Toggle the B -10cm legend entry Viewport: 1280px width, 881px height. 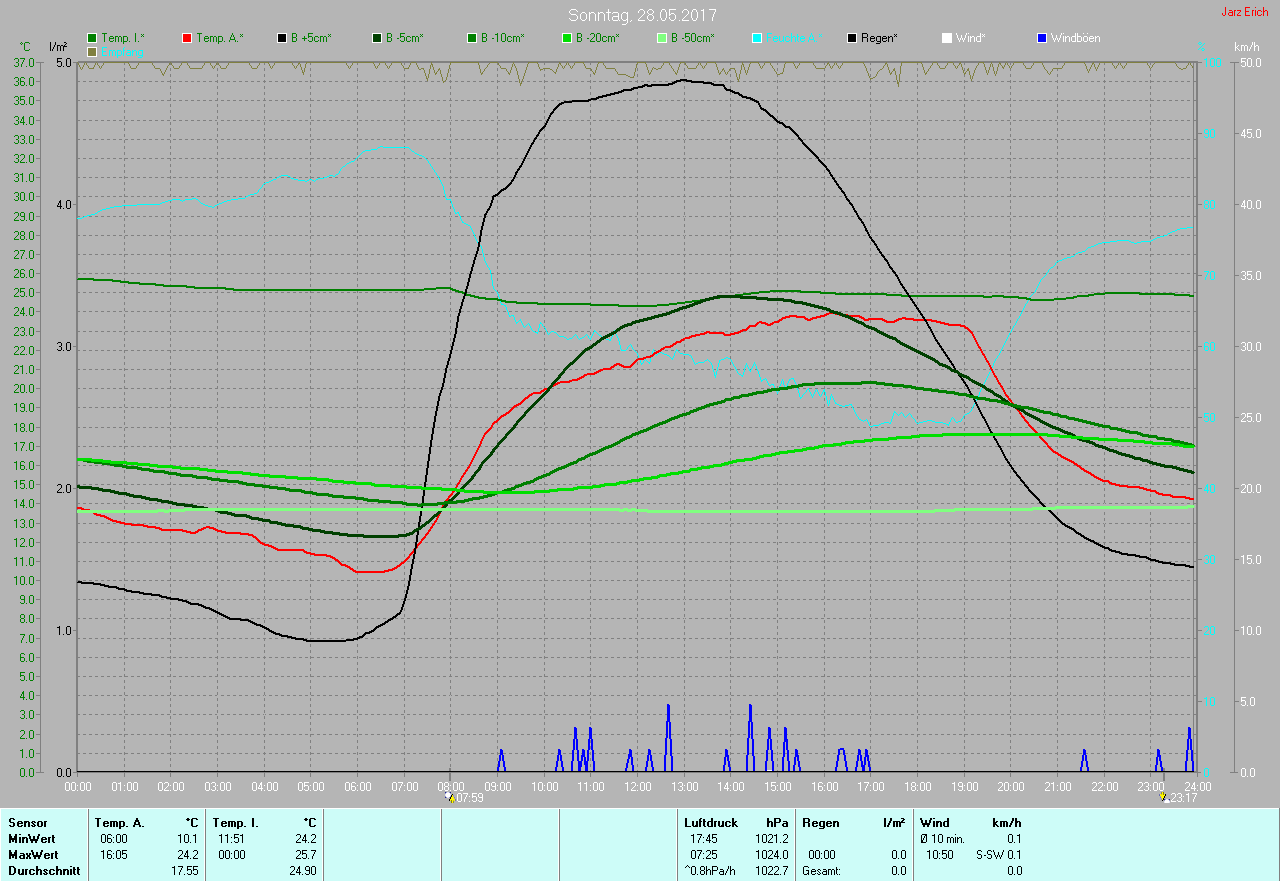click(x=495, y=38)
